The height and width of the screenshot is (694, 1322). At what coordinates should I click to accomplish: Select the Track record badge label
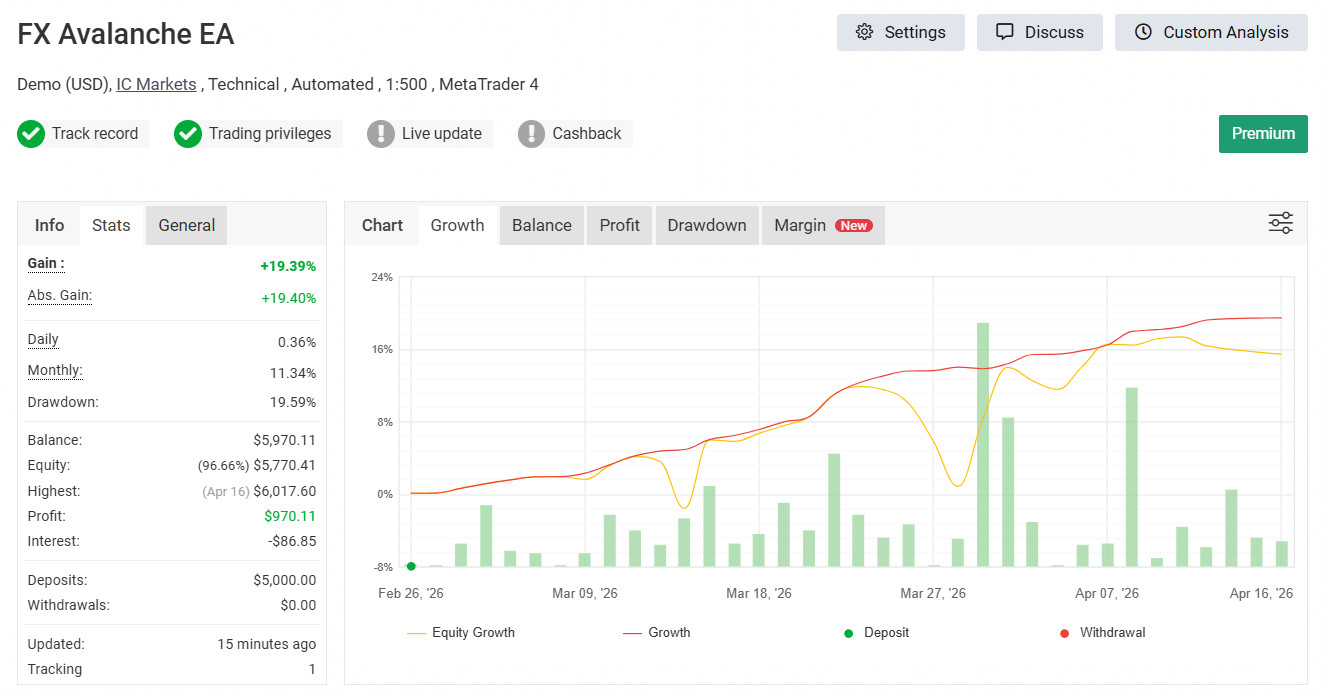coord(95,133)
